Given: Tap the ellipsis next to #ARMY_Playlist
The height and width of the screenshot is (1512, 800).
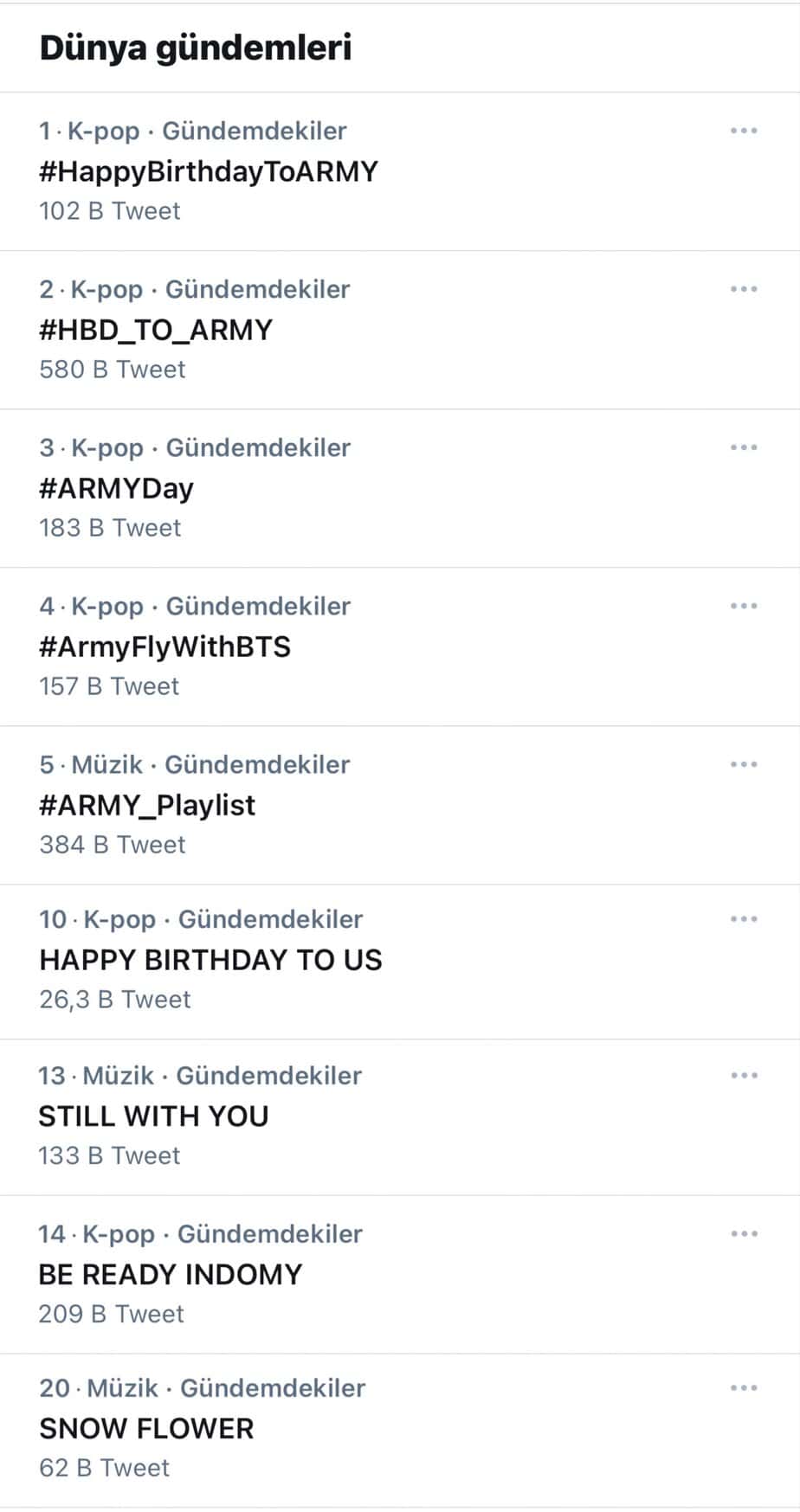Looking at the screenshot, I should pos(744,764).
